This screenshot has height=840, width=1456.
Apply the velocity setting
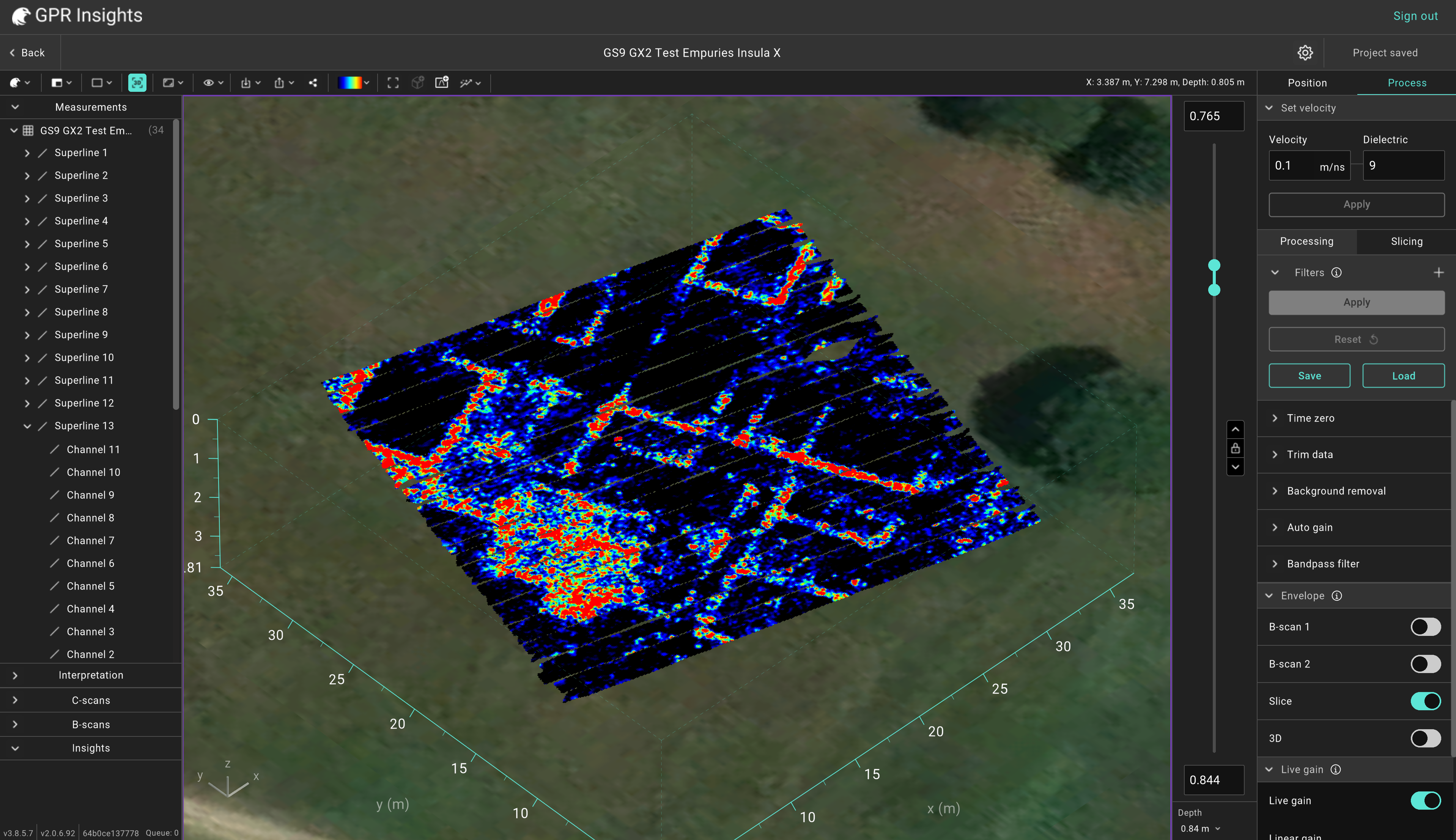click(1356, 204)
